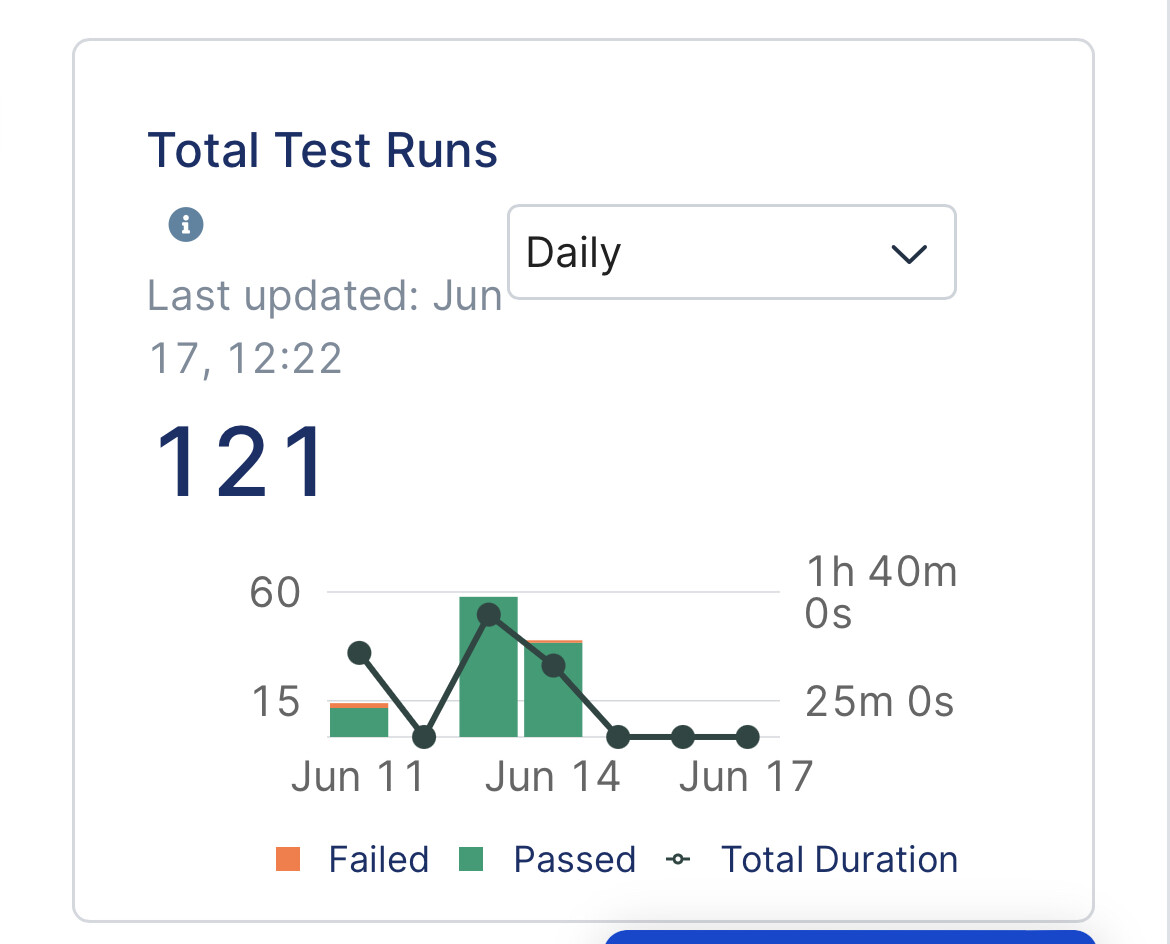Image resolution: width=1170 pixels, height=944 pixels.
Task: Toggle the Total Duration legend label
Action: pos(839,860)
